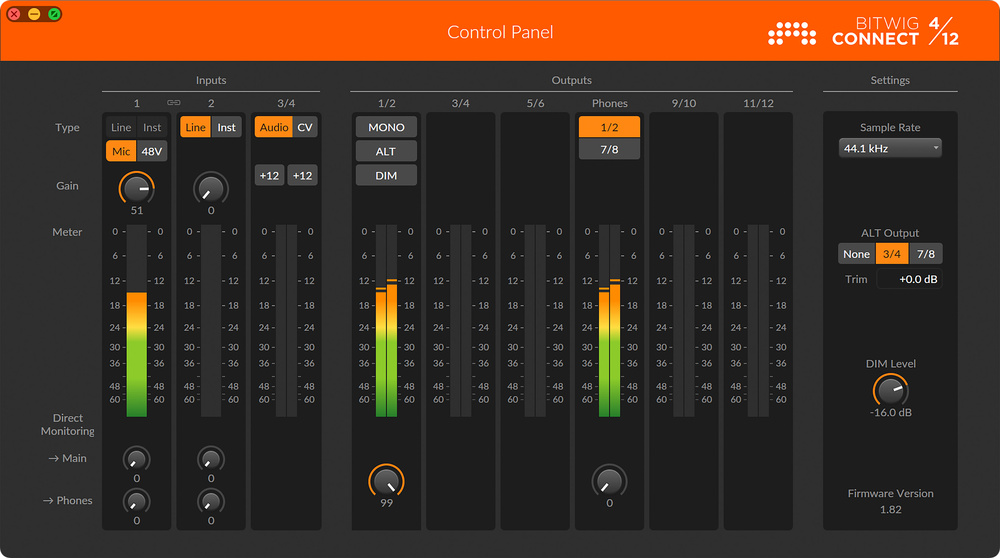Adjust the Input 1 Gain knob

click(x=136, y=187)
